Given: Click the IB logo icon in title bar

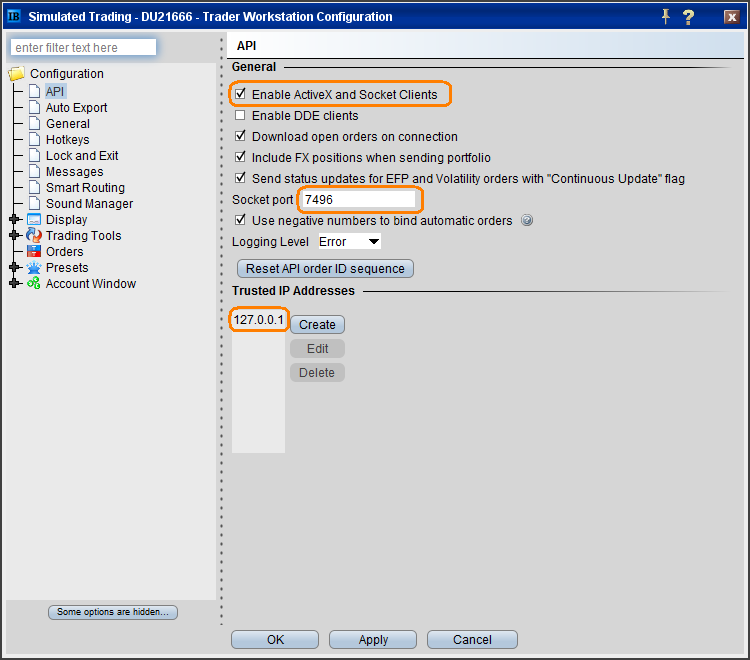Looking at the screenshot, I should (14, 16).
